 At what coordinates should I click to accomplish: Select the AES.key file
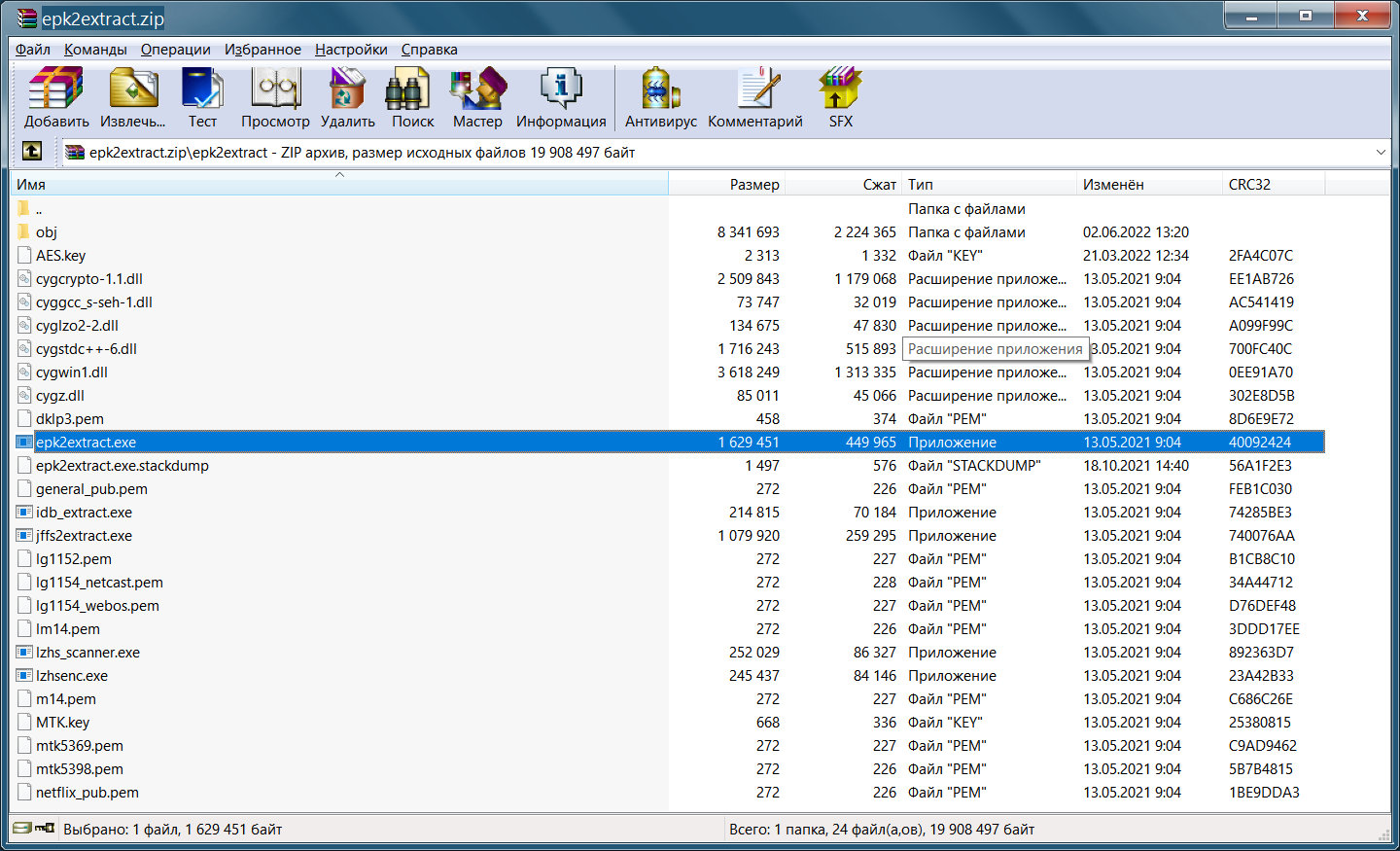coord(60,256)
